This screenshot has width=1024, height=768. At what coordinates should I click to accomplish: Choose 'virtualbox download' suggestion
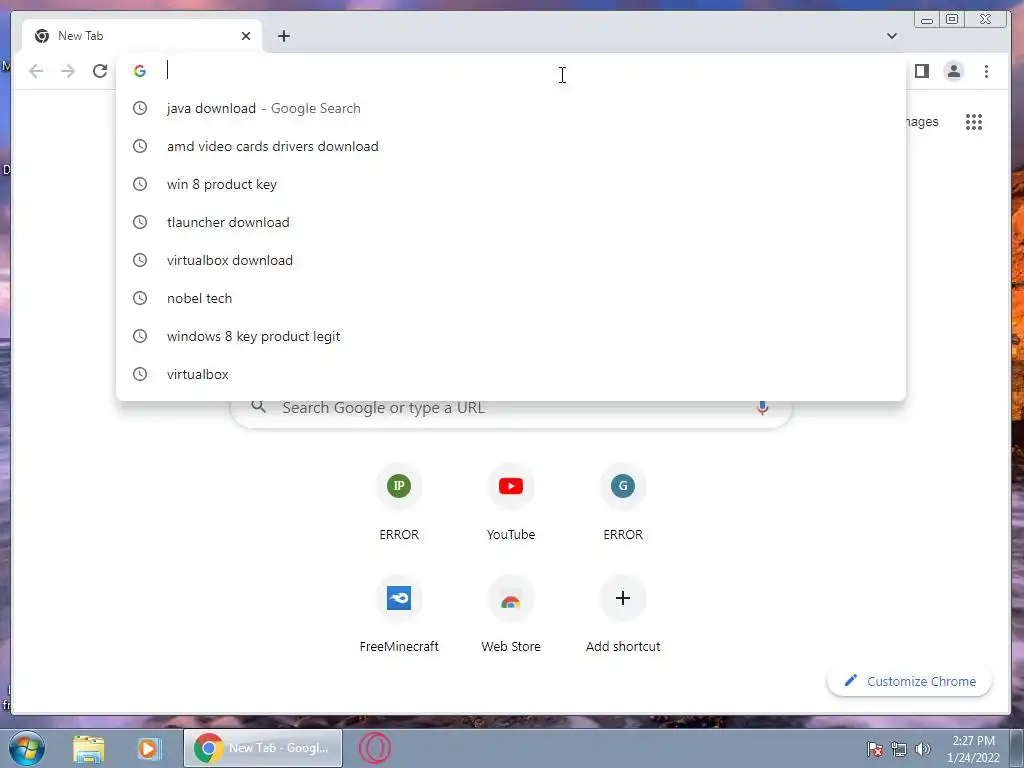(511, 260)
